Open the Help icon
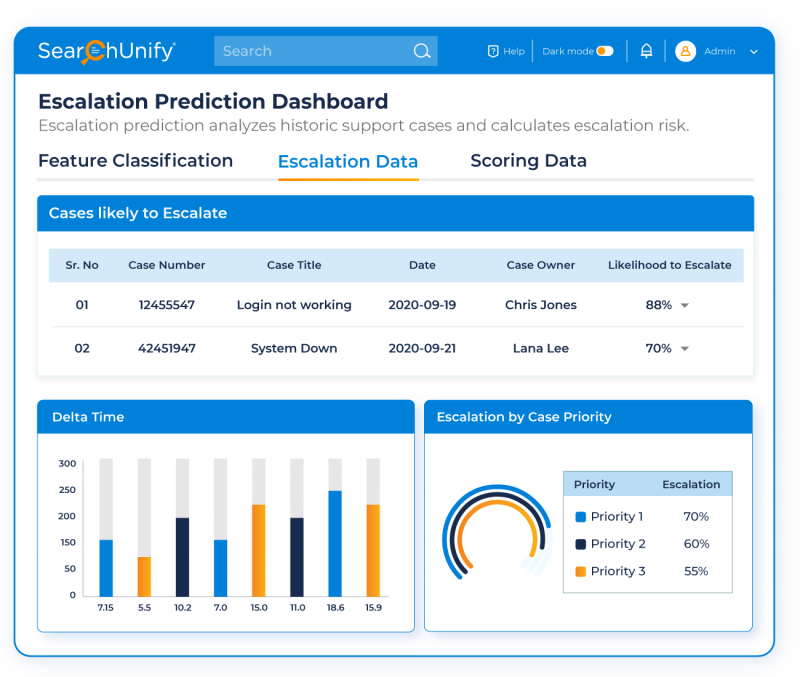800x677 pixels. click(493, 51)
